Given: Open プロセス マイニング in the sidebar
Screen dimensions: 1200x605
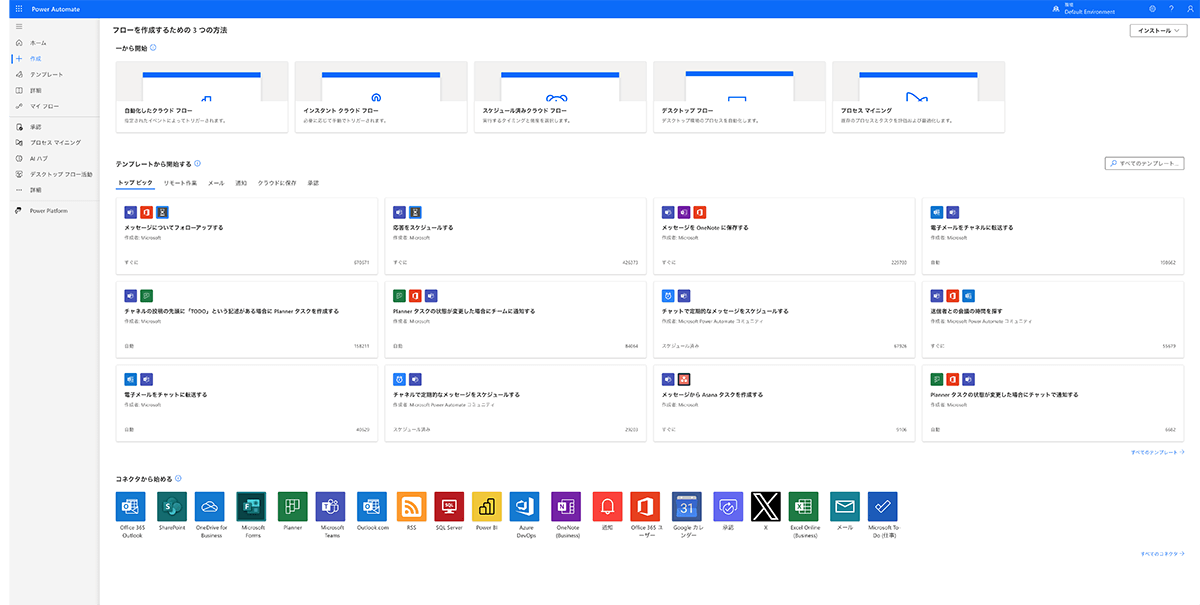Looking at the screenshot, I should pyautogui.click(x=54, y=143).
